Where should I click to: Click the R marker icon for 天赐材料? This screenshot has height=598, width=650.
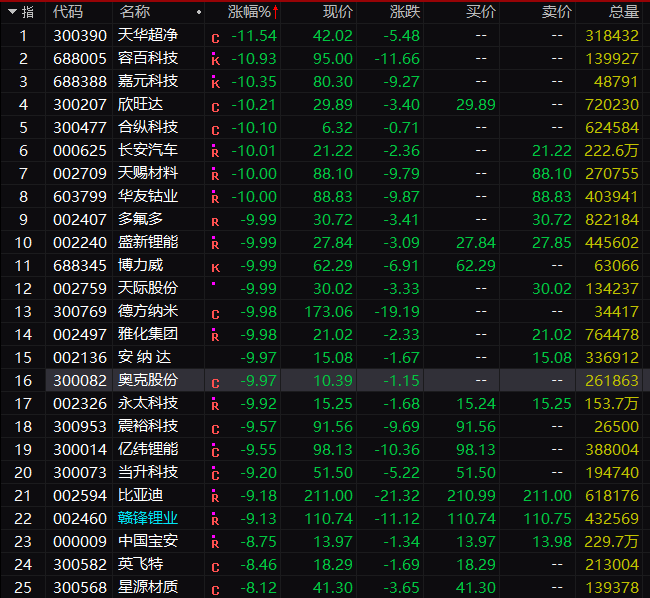click(x=215, y=174)
